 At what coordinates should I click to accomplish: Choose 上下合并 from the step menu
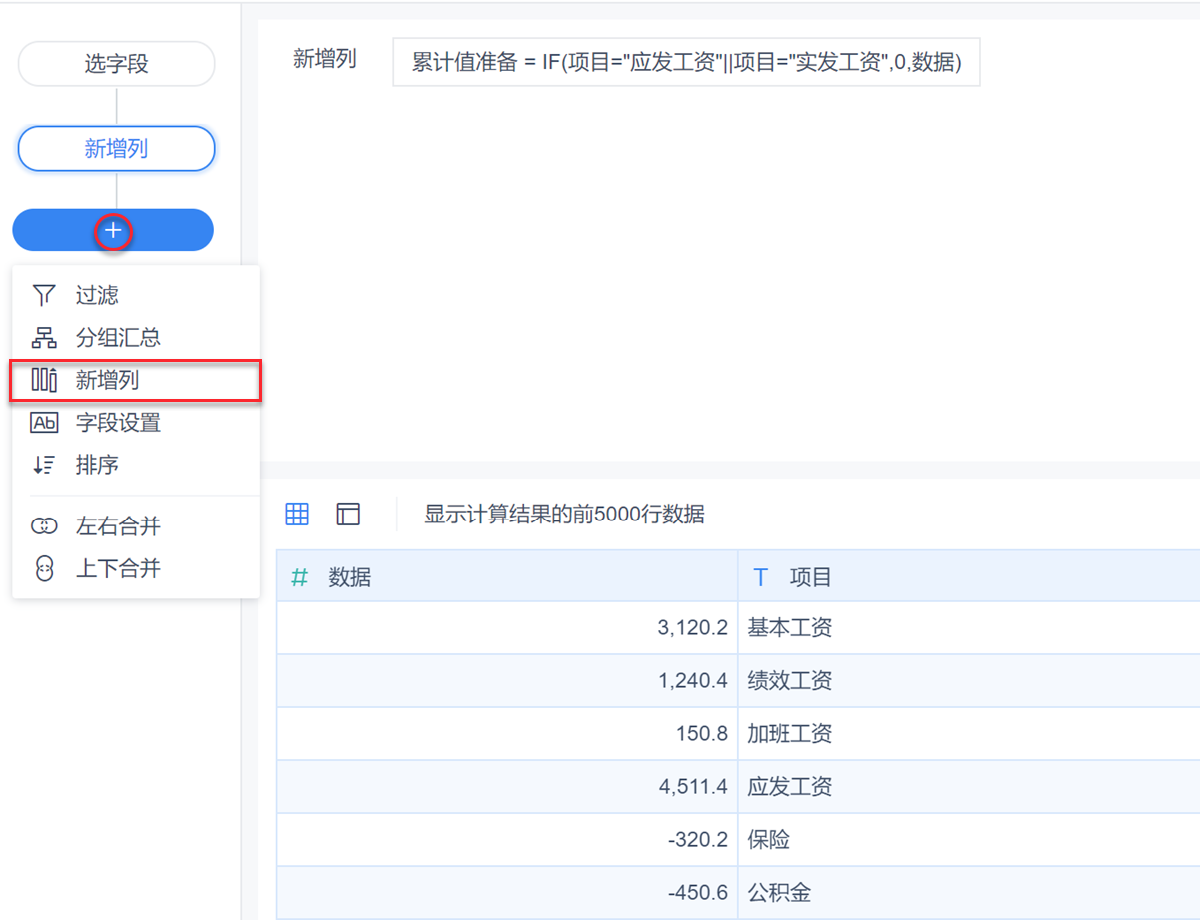[136, 569]
